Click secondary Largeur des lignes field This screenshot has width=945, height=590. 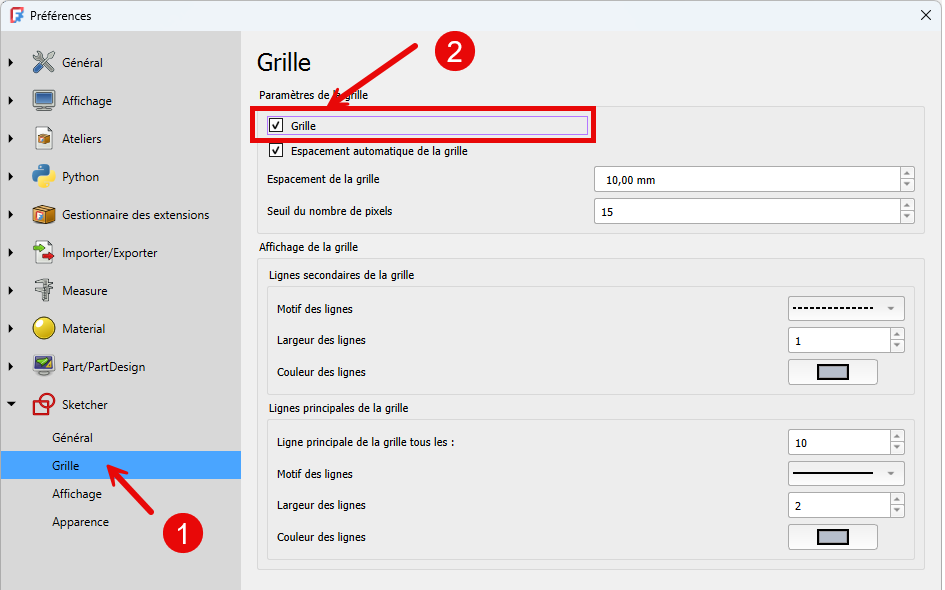pos(838,341)
